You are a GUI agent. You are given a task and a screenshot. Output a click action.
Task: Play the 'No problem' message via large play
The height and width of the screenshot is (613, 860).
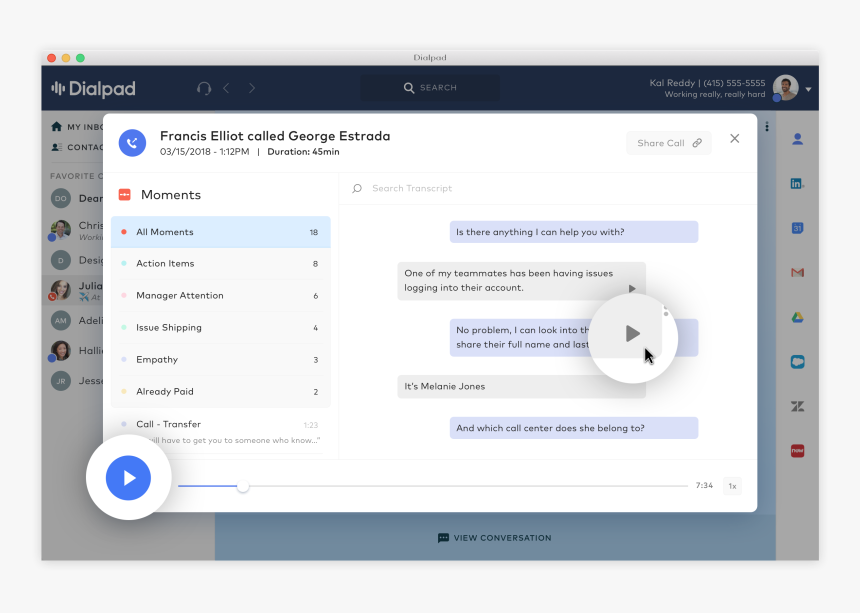[x=632, y=333]
